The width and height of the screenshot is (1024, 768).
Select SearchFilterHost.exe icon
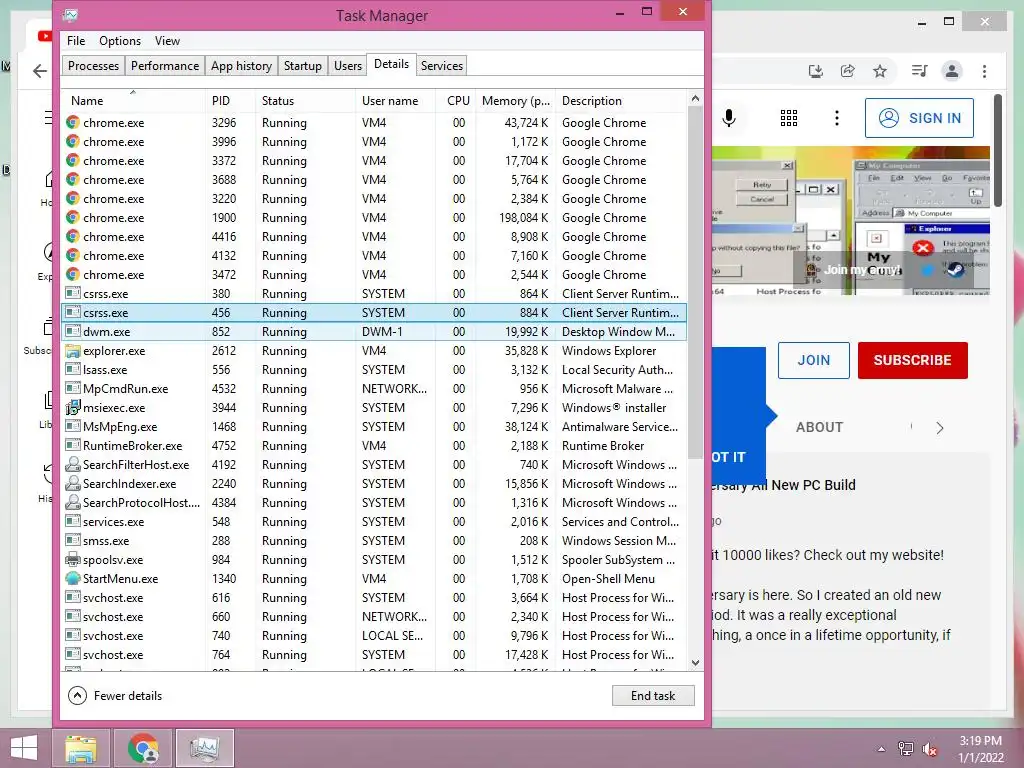coord(73,464)
